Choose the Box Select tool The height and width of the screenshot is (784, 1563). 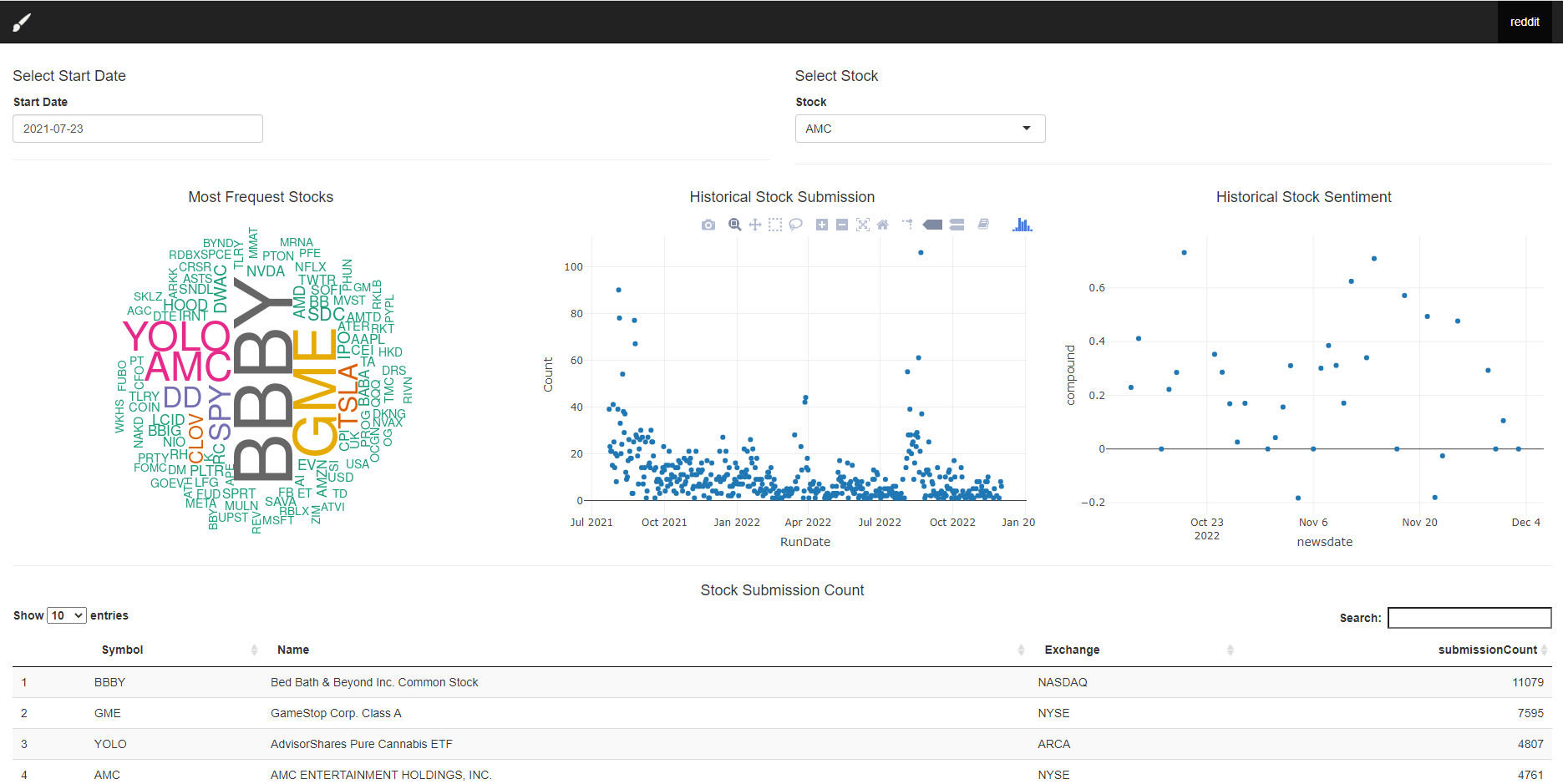pyautogui.click(x=775, y=225)
